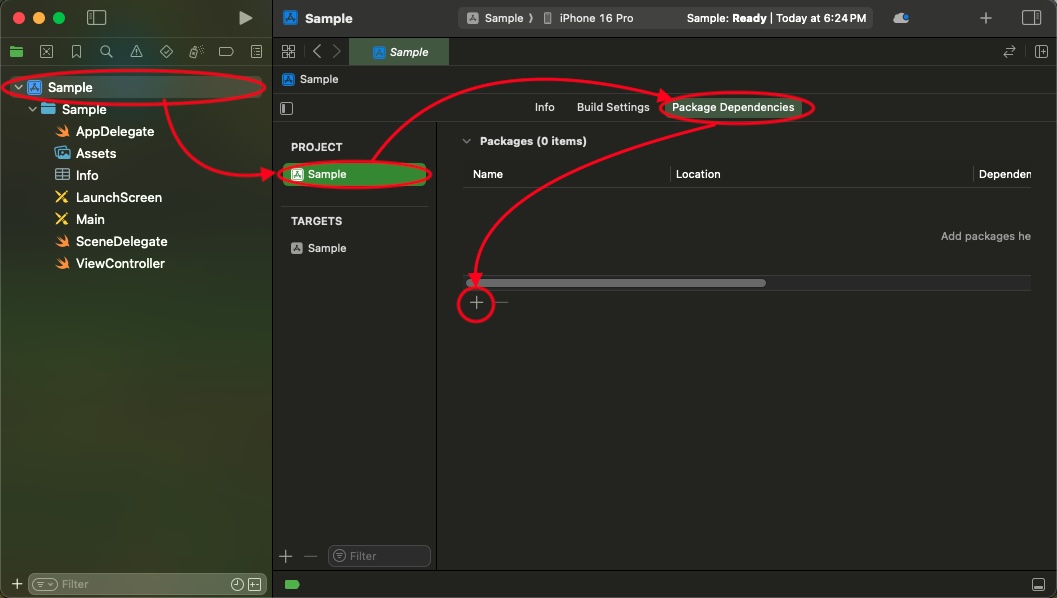Toggle the right inspector panel
The image size is (1057, 598).
pyautogui.click(x=1031, y=18)
